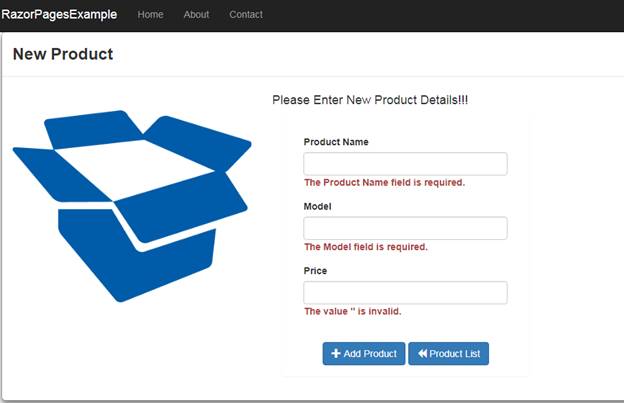The image size is (624, 403).
Task: Open the Contact nav link
Action: coord(246,15)
